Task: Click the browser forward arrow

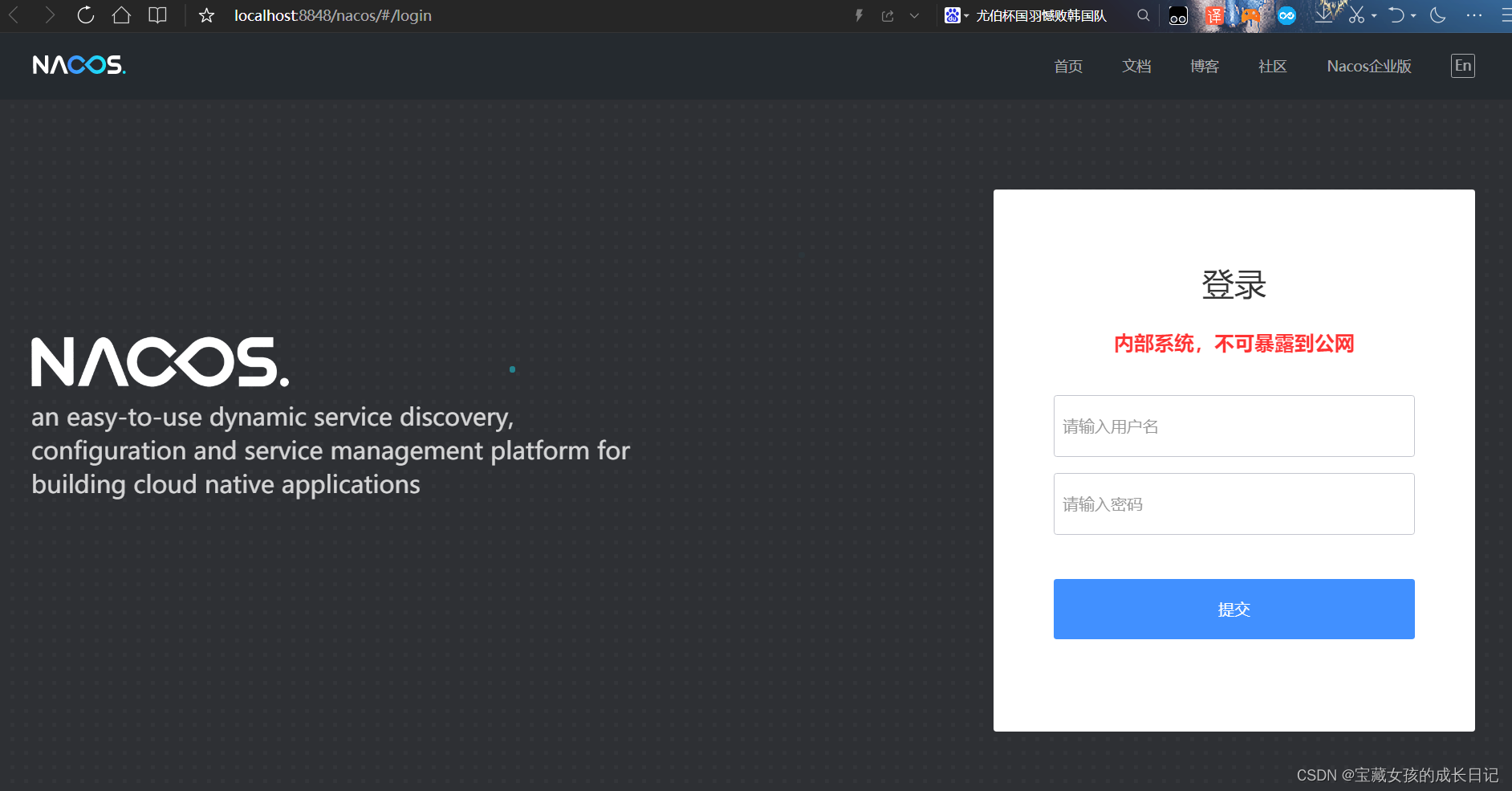Action: [x=50, y=15]
